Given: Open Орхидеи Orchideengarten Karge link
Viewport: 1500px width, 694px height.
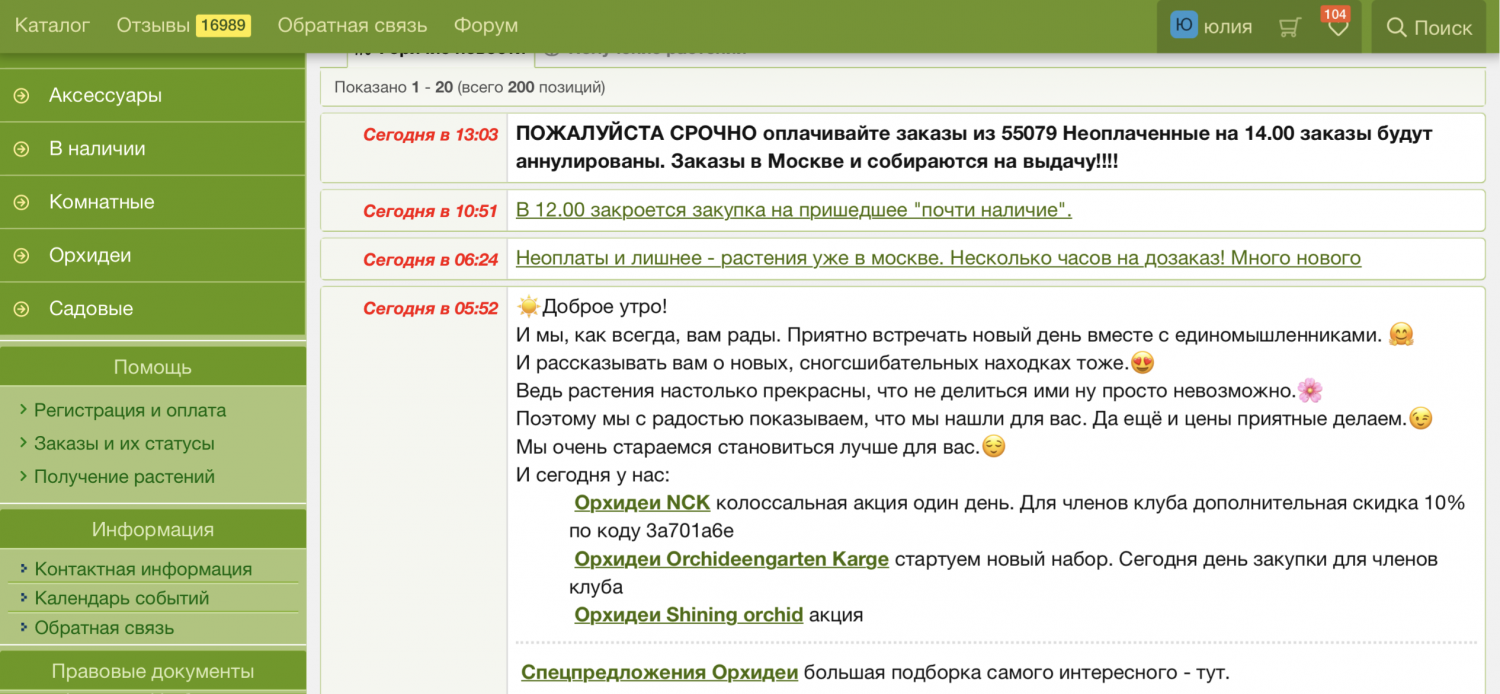Looking at the screenshot, I should pyautogui.click(x=731, y=559).
